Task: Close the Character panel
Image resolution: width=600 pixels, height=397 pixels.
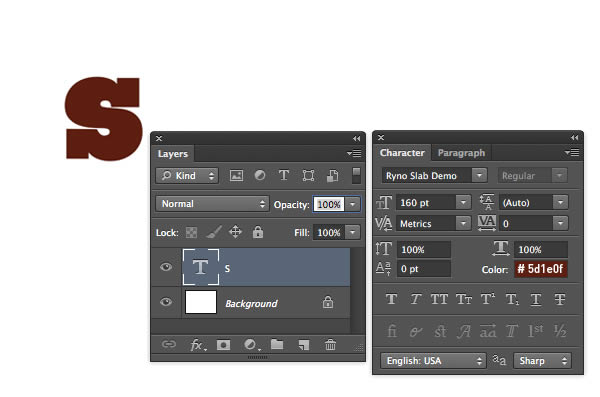Action: click(381, 137)
